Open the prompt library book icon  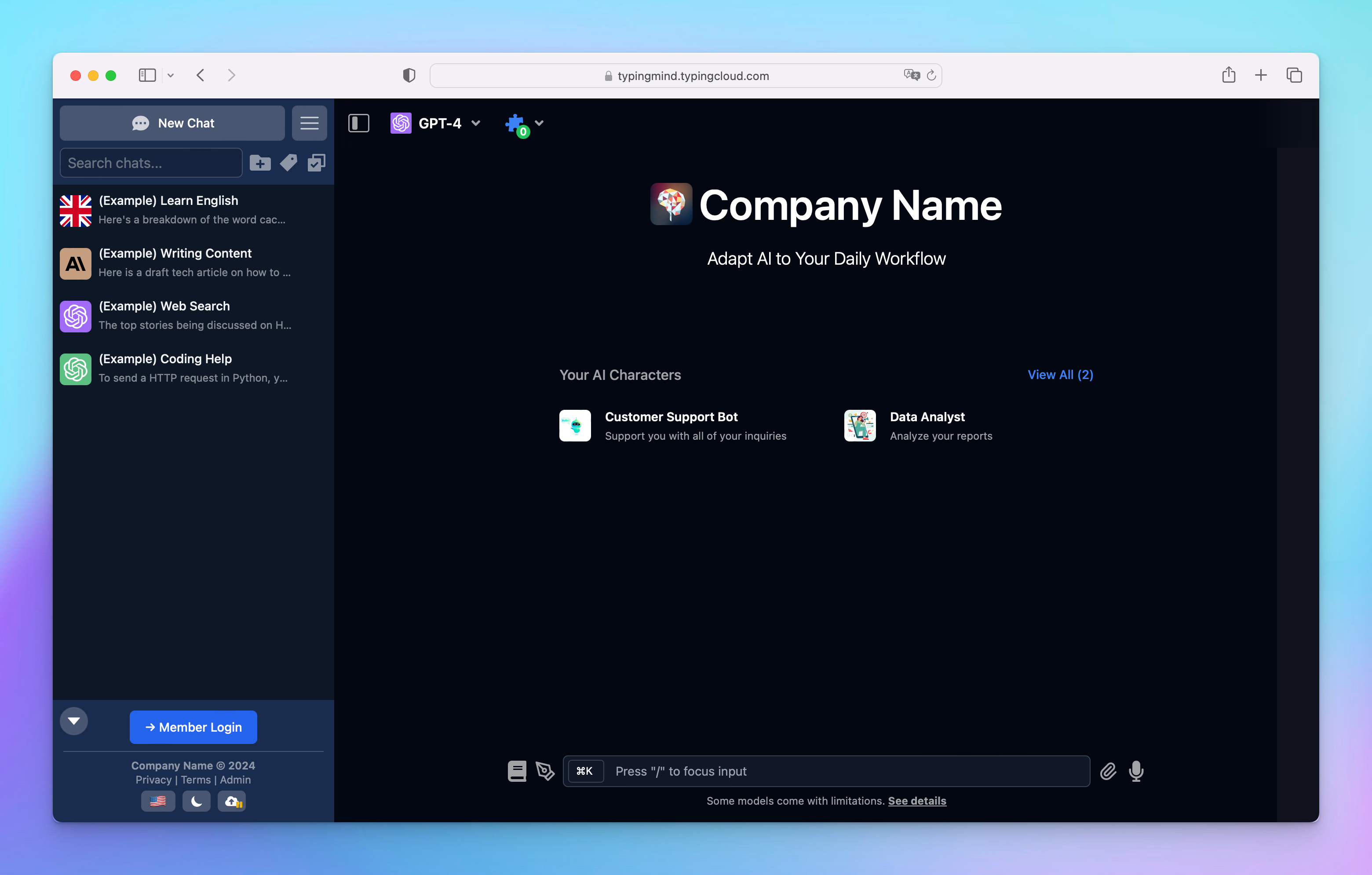pos(517,771)
